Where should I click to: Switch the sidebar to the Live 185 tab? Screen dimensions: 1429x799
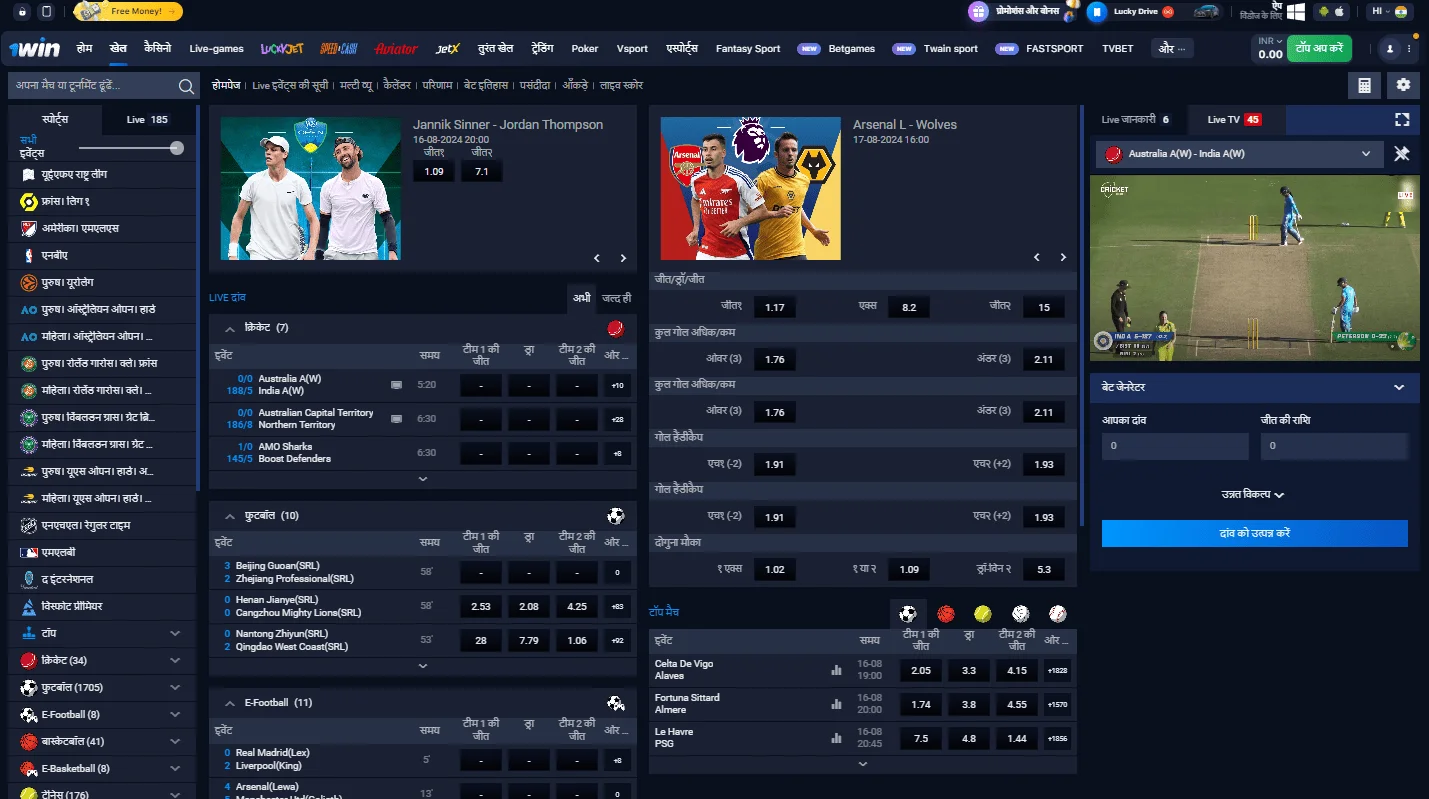click(x=147, y=120)
